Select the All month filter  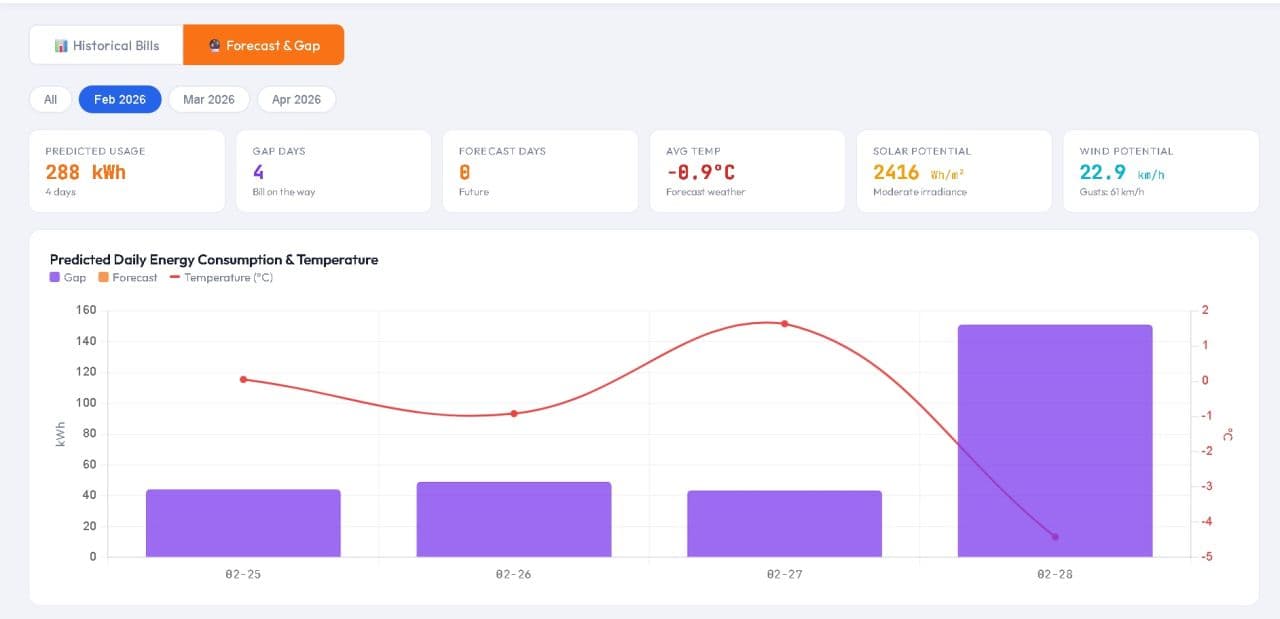click(49, 99)
